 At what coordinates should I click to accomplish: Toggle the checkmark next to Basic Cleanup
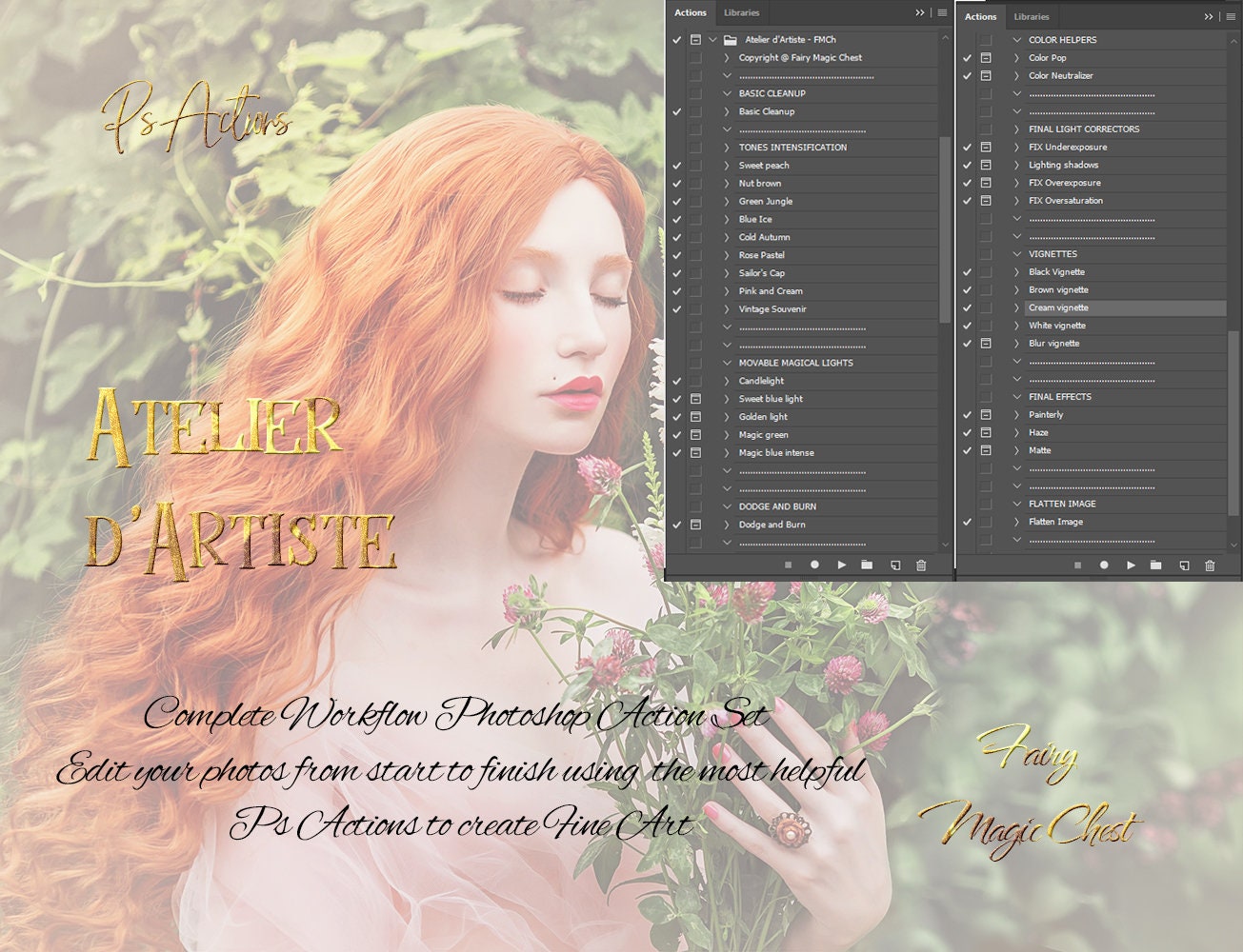(x=677, y=111)
